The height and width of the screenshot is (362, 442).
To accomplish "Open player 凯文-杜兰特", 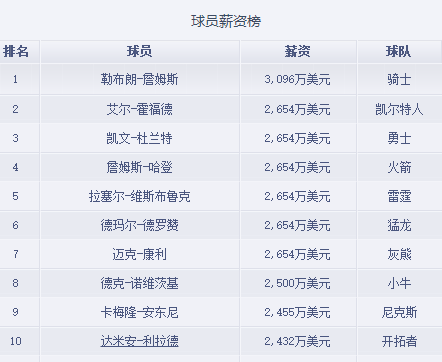I will click(x=139, y=138).
